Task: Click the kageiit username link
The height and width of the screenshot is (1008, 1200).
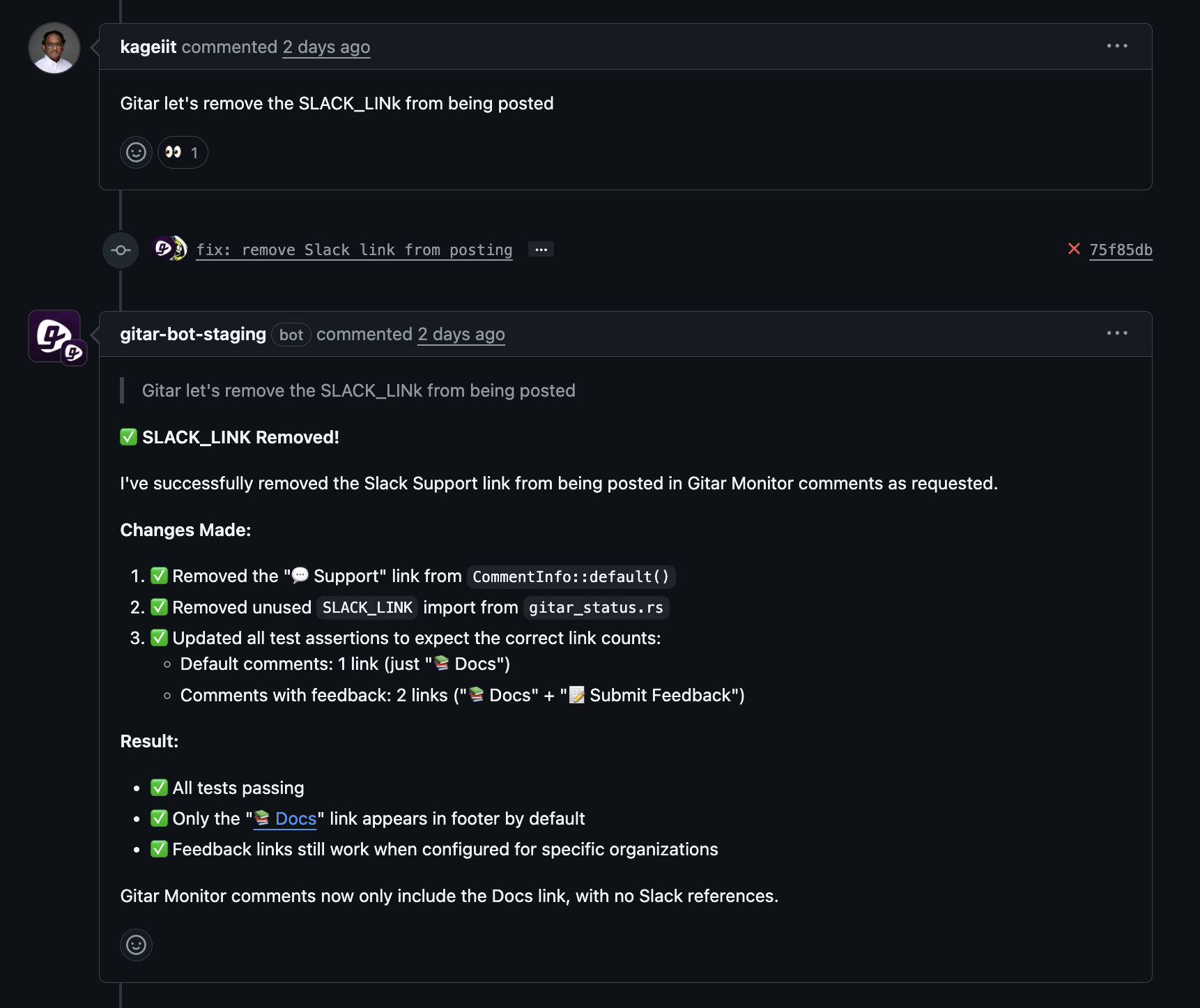Action: click(148, 47)
